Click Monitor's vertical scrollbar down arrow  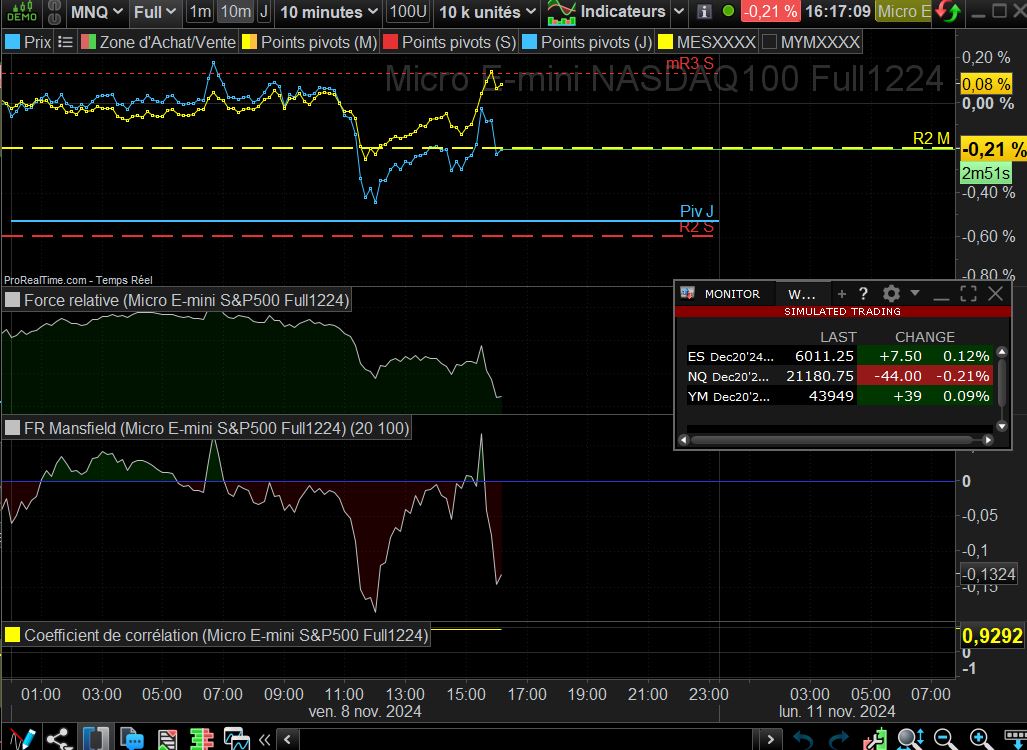coord(1001,426)
